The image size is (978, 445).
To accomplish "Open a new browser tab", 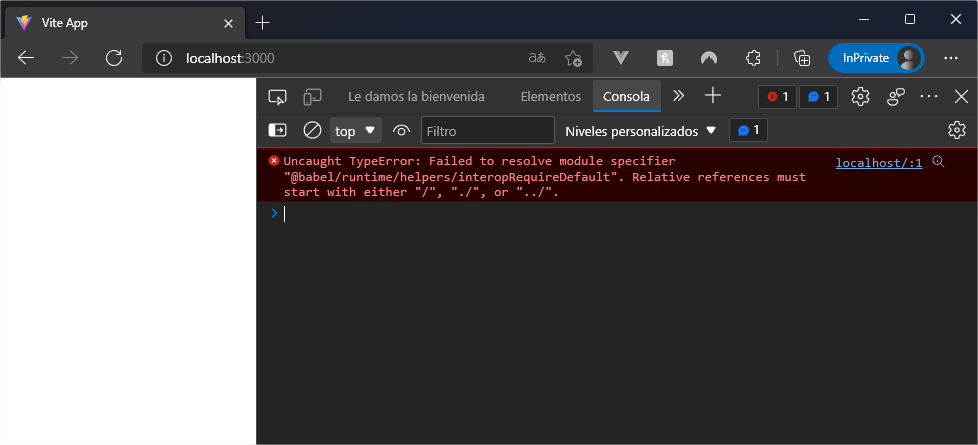I will (x=263, y=23).
